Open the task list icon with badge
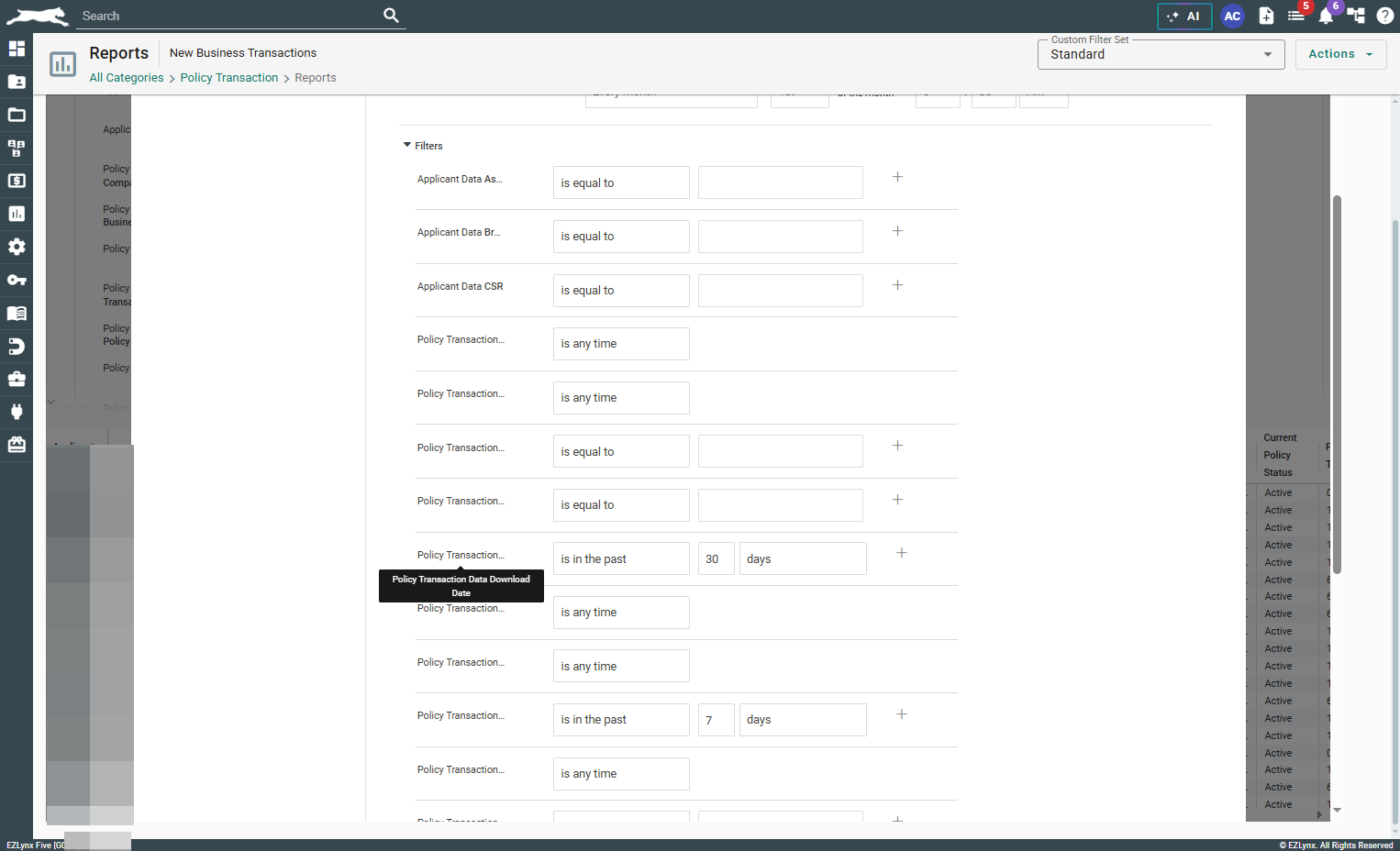The height and width of the screenshot is (851, 1400). pos(1296,16)
